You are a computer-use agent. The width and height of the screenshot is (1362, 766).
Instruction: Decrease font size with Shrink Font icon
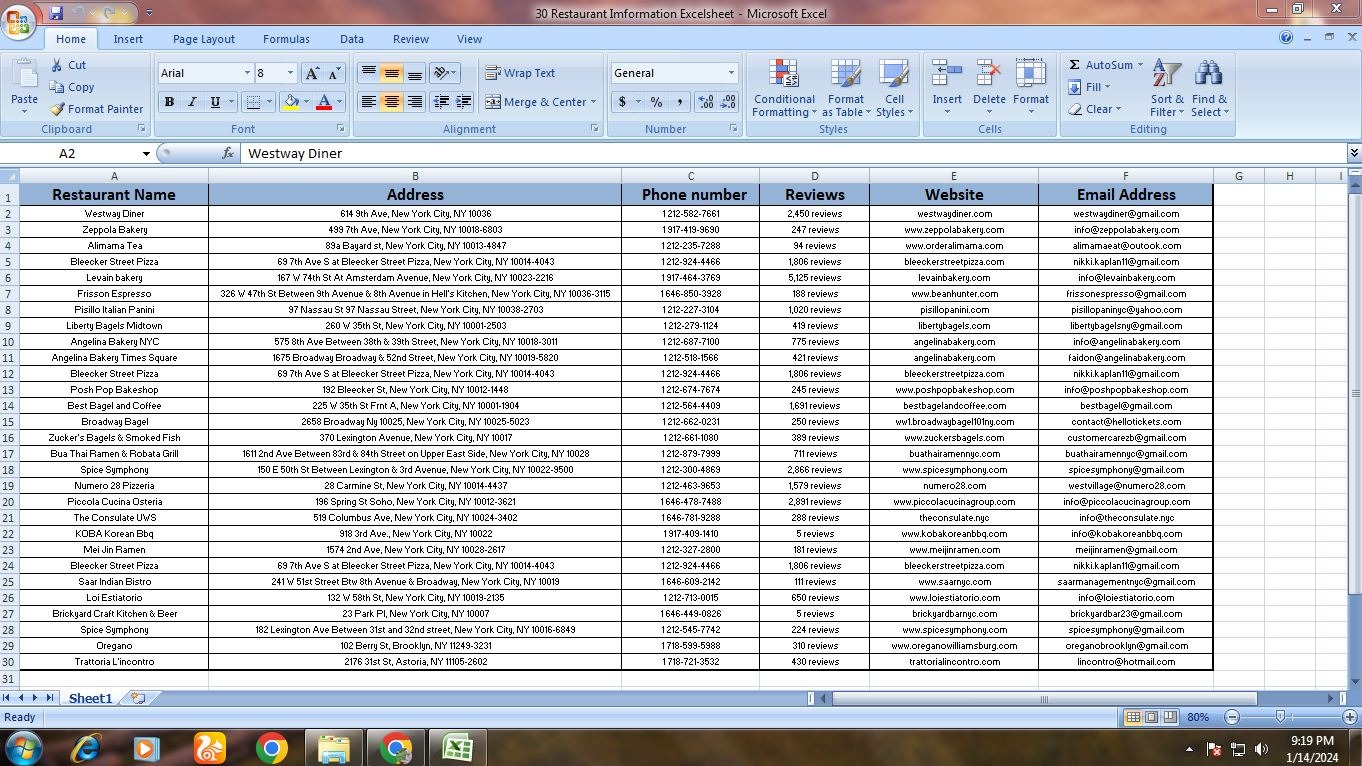click(333, 73)
